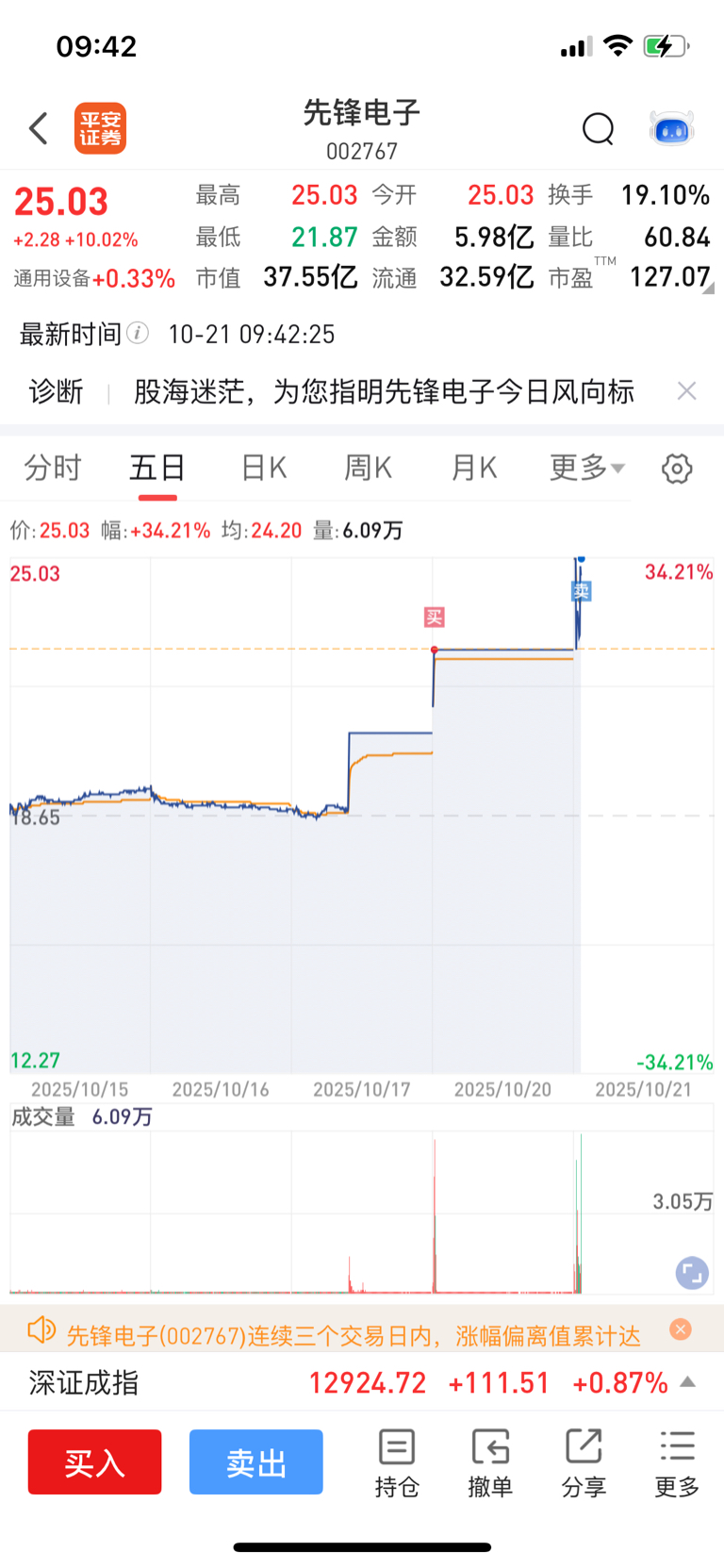Screen dimensions: 724x1568
Task: Tap the info icon beside 最新时间
Action: 138,333
